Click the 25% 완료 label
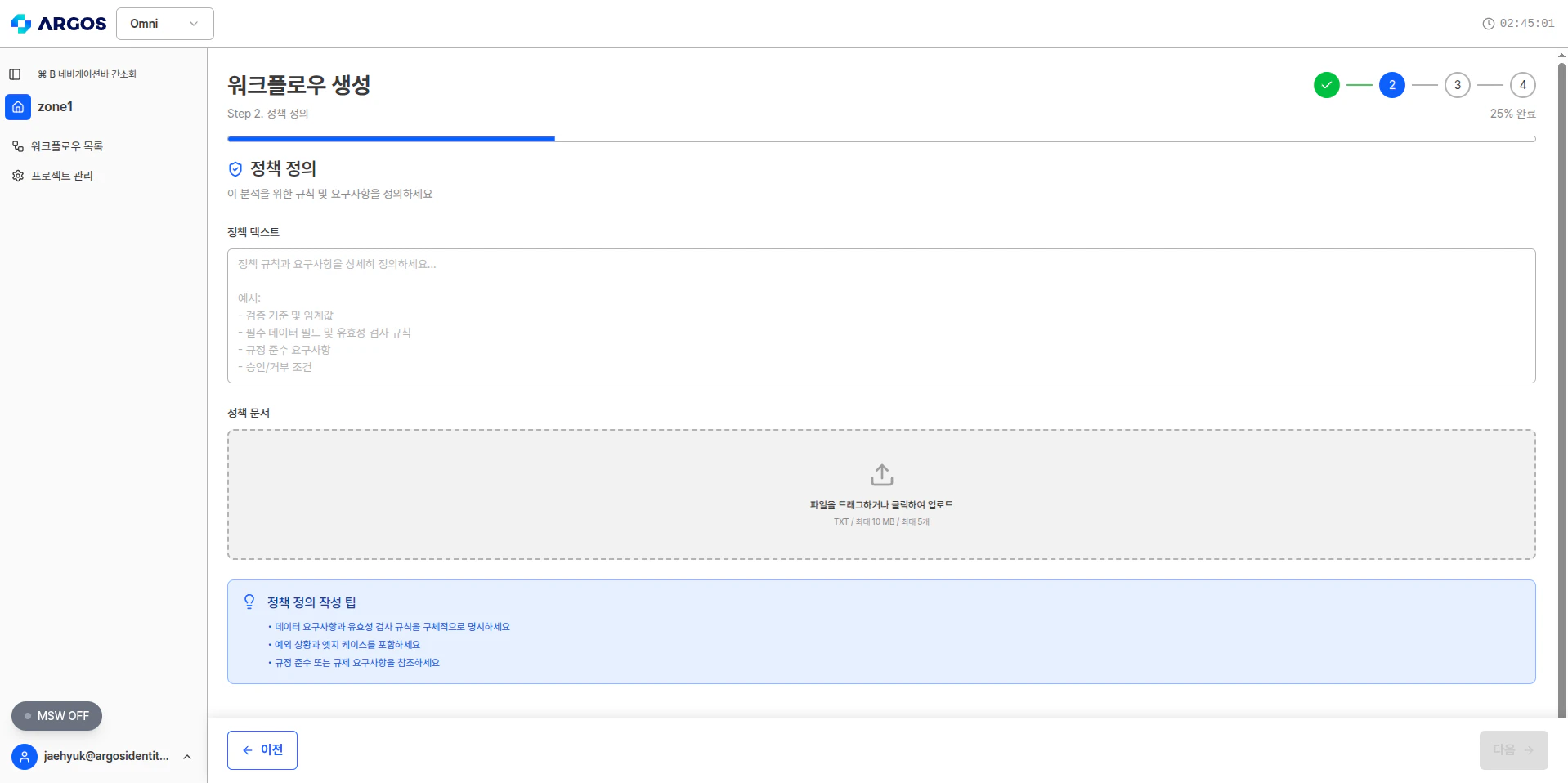 tap(1513, 114)
